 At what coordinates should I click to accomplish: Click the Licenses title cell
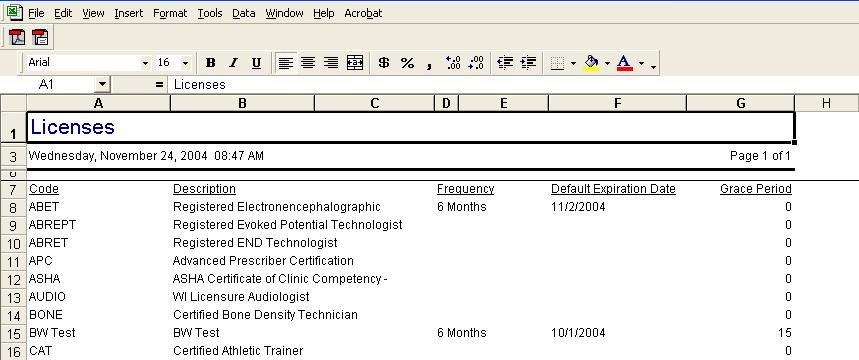(x=410, y=127)
